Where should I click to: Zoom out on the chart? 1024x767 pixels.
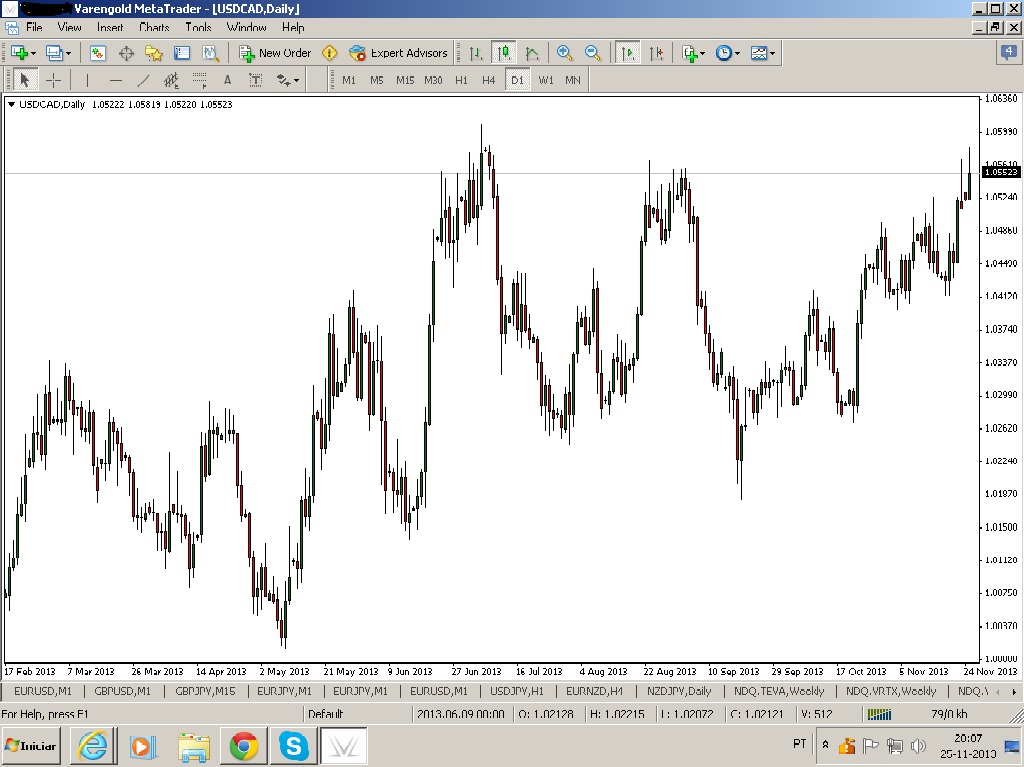[592, 53]
